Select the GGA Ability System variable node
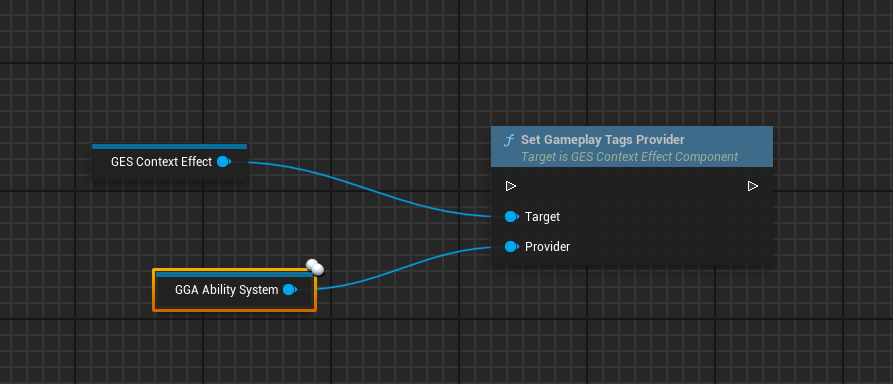 click(x=234, y=290)
